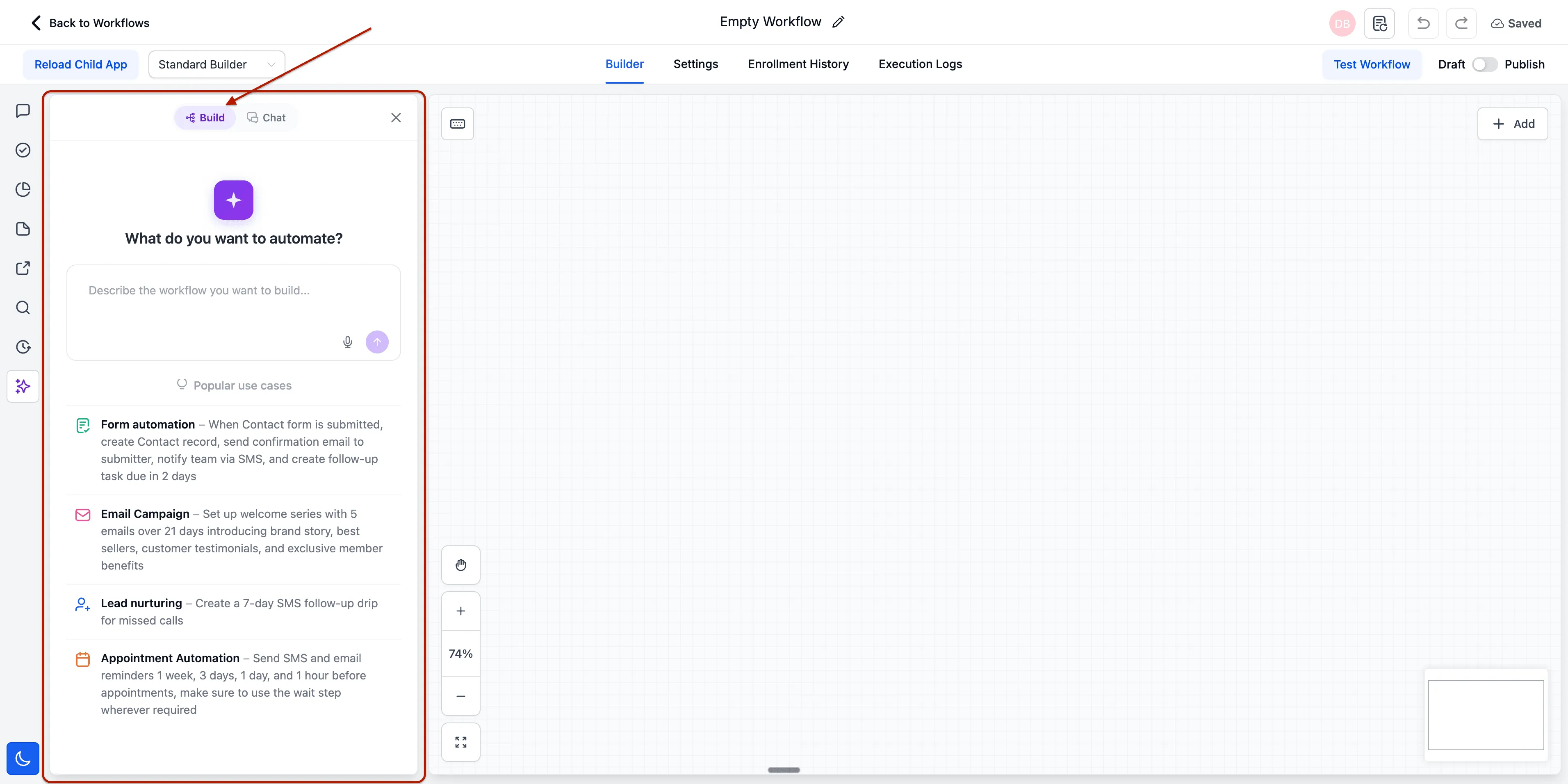
Task: Click the Popular use cases label
Action: click(x=242, y=385)
